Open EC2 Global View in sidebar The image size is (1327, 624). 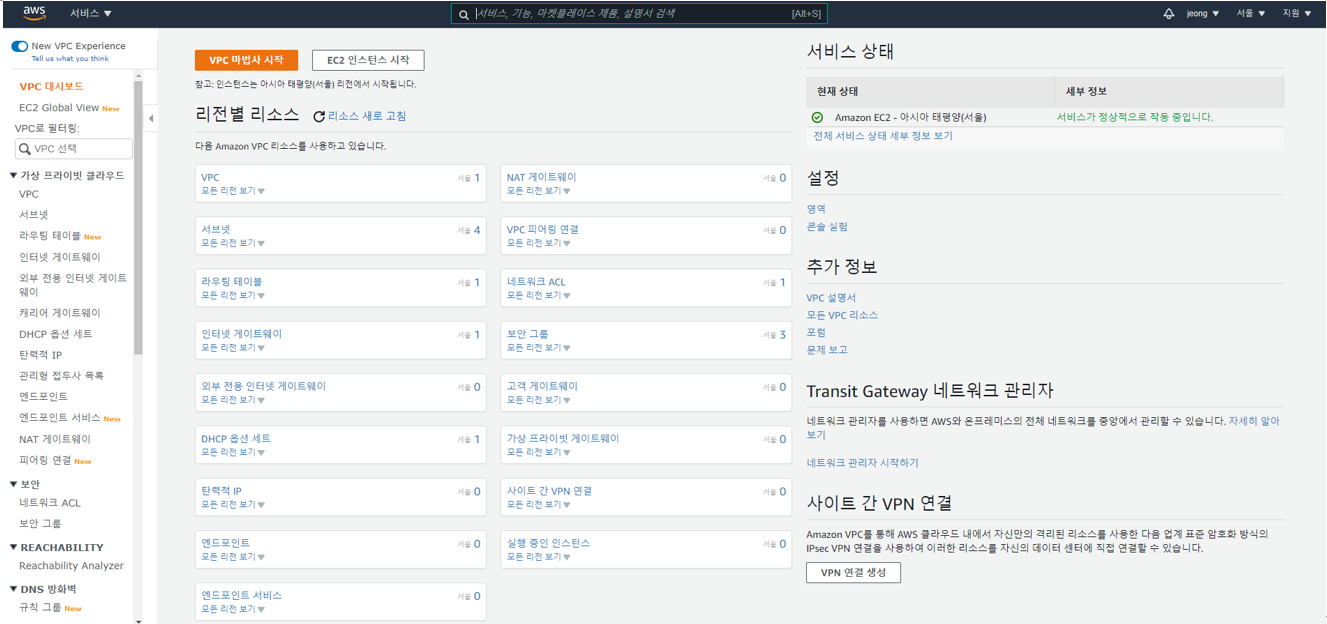[59, 108]
